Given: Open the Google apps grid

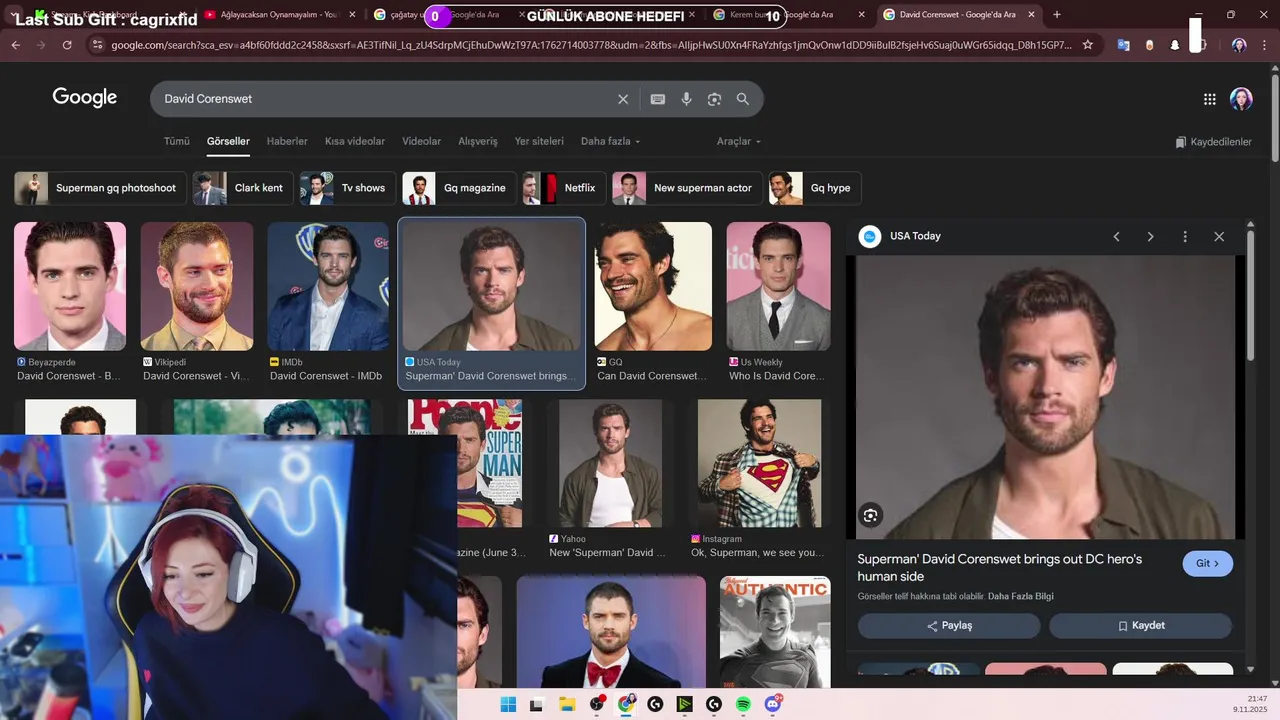Looking at the screenshot, I should (x=1210, y=99).
